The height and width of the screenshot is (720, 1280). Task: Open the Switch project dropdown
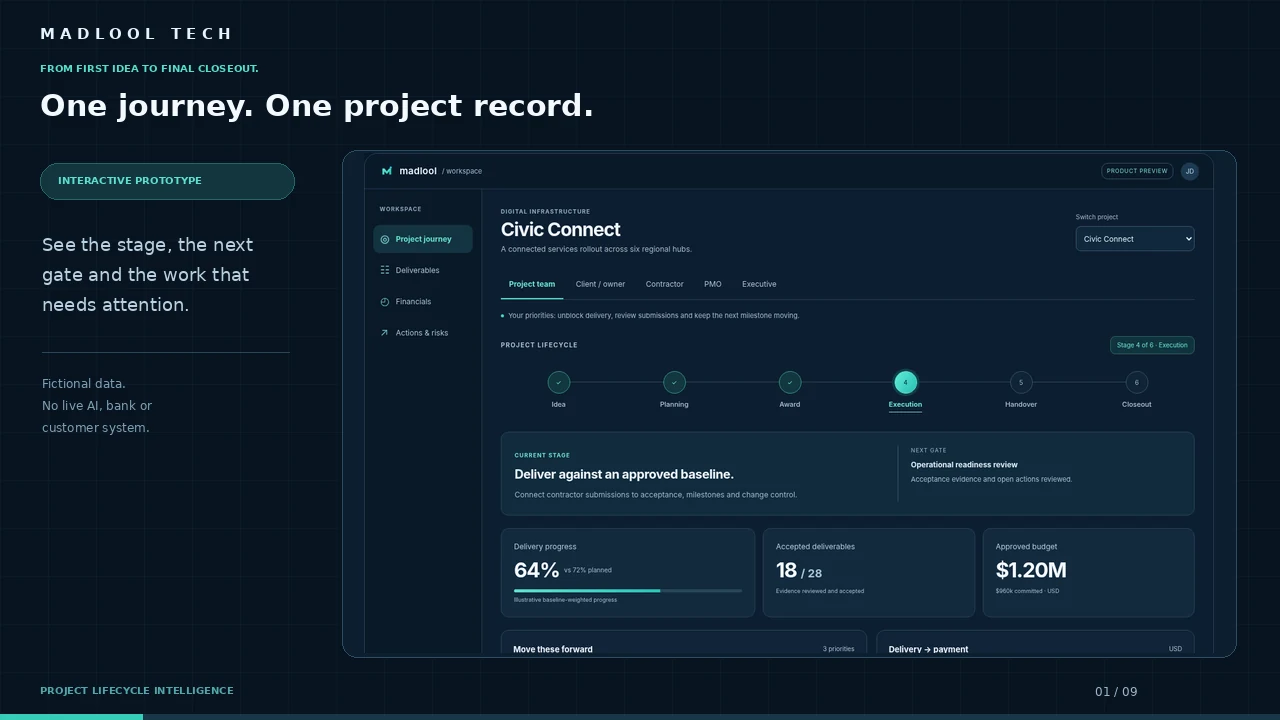[x=1135, y=239]
